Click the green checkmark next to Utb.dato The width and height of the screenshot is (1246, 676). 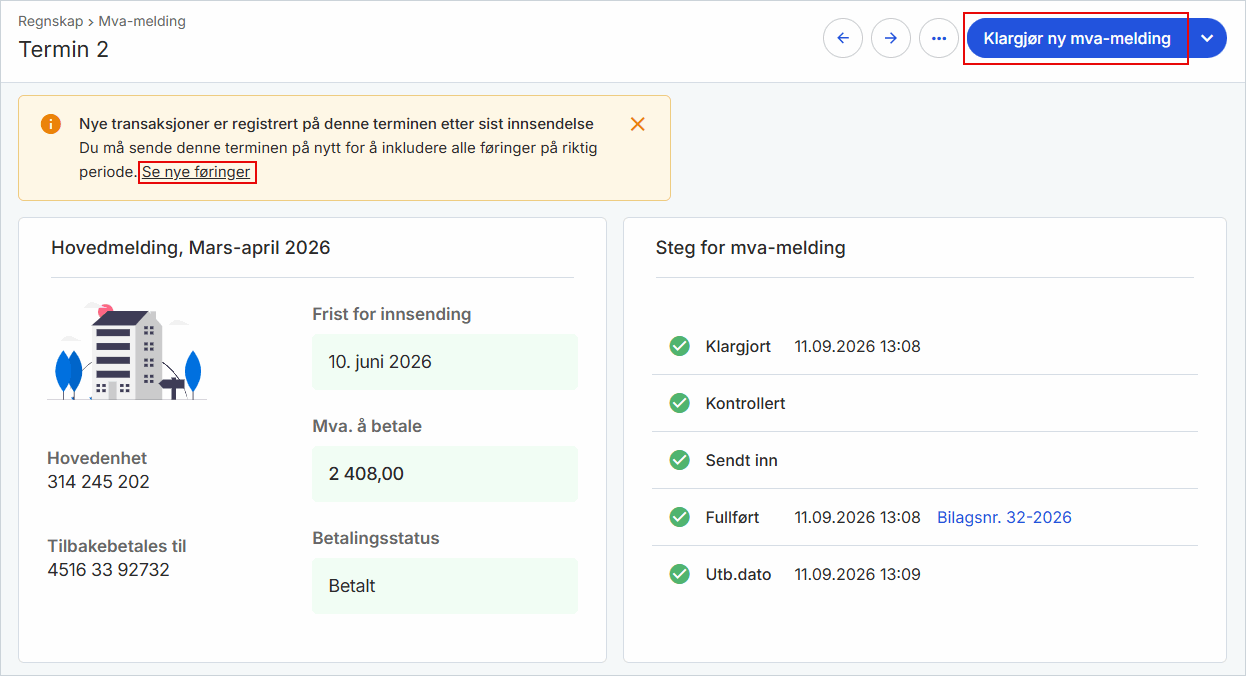[680, 574]
